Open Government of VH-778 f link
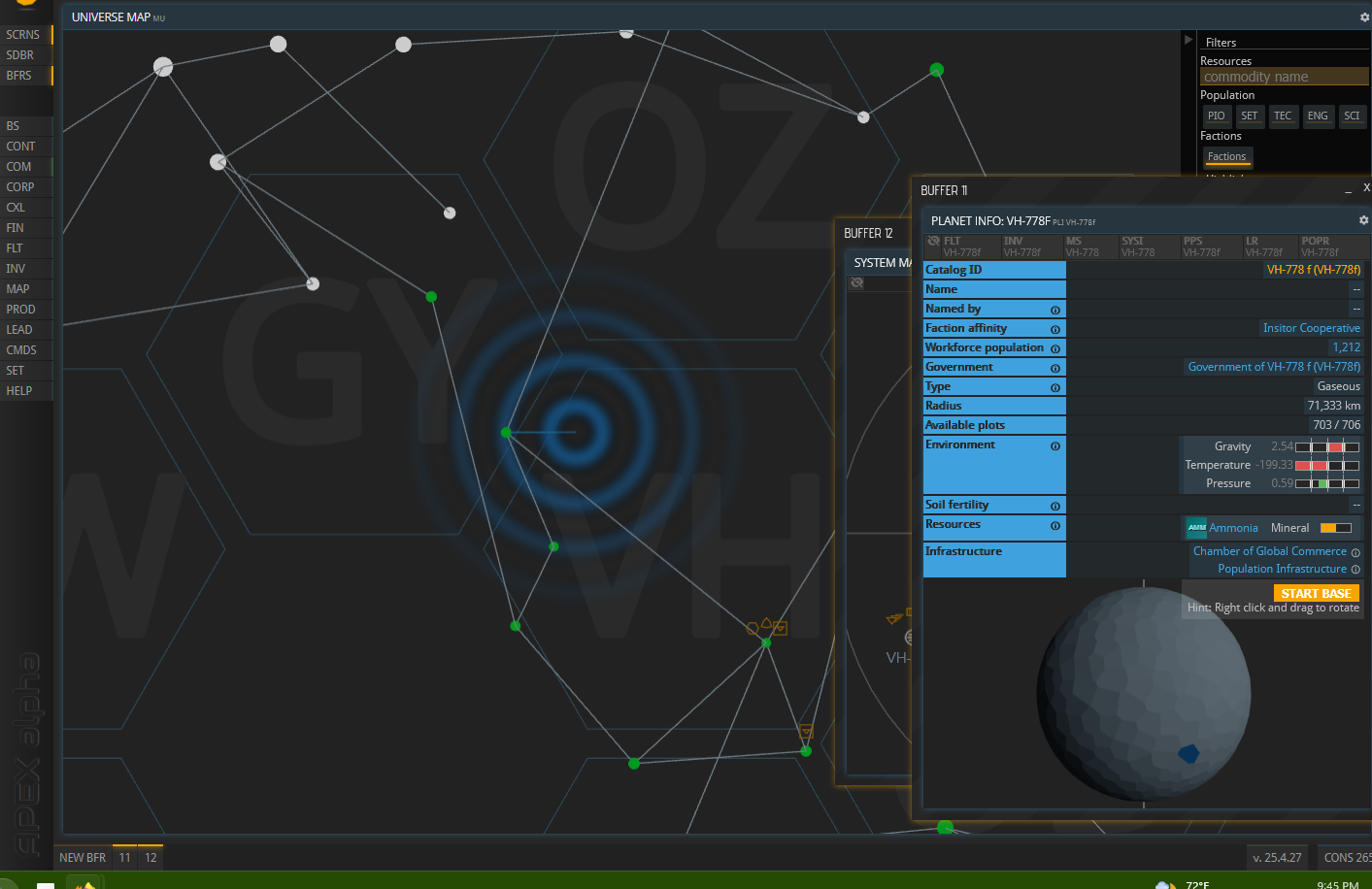Image resolution: width=1372 pixels, height=889 pixels. tap(1274, 367)
